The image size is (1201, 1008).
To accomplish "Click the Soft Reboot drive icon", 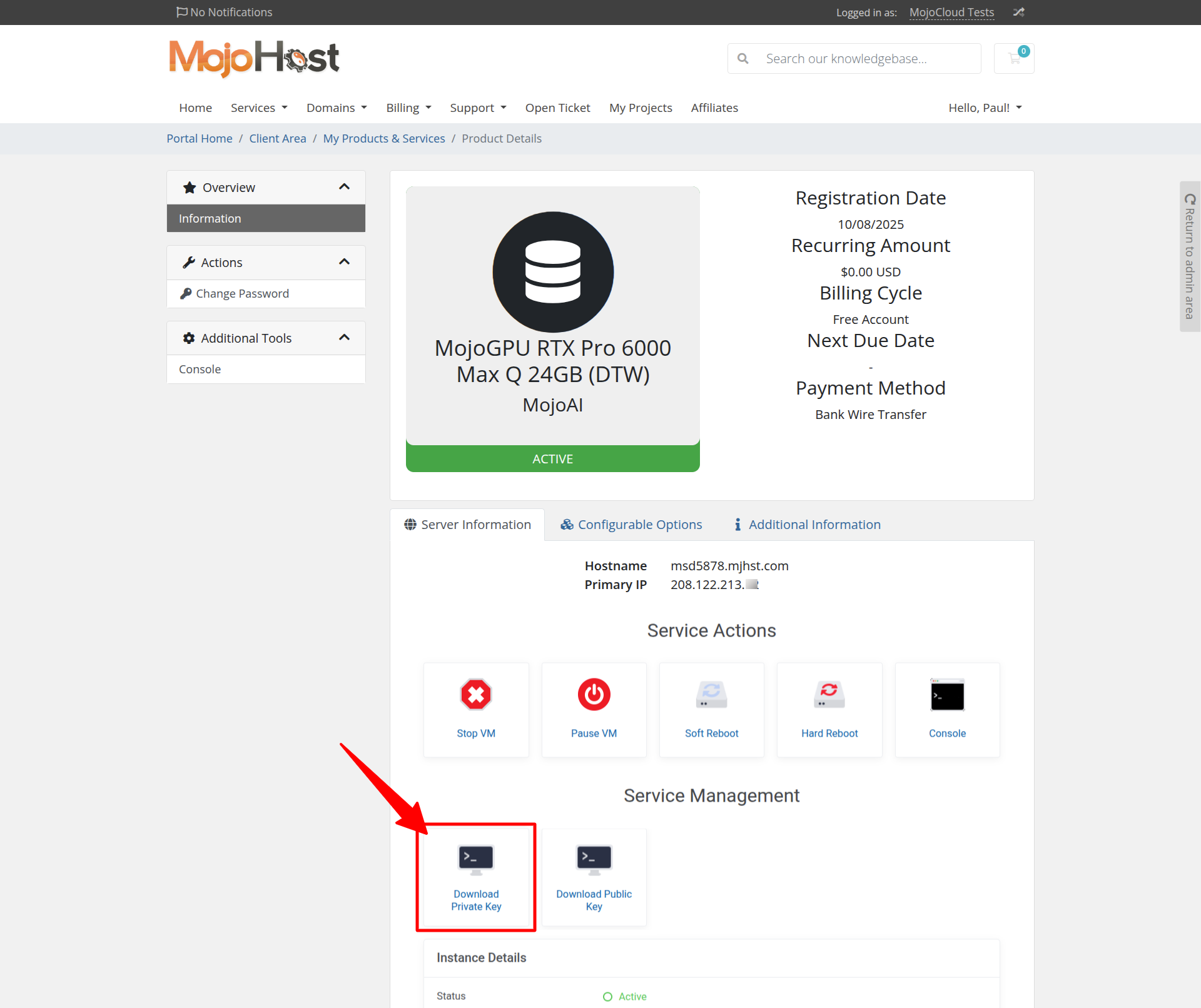I will [x=711, y=694].
